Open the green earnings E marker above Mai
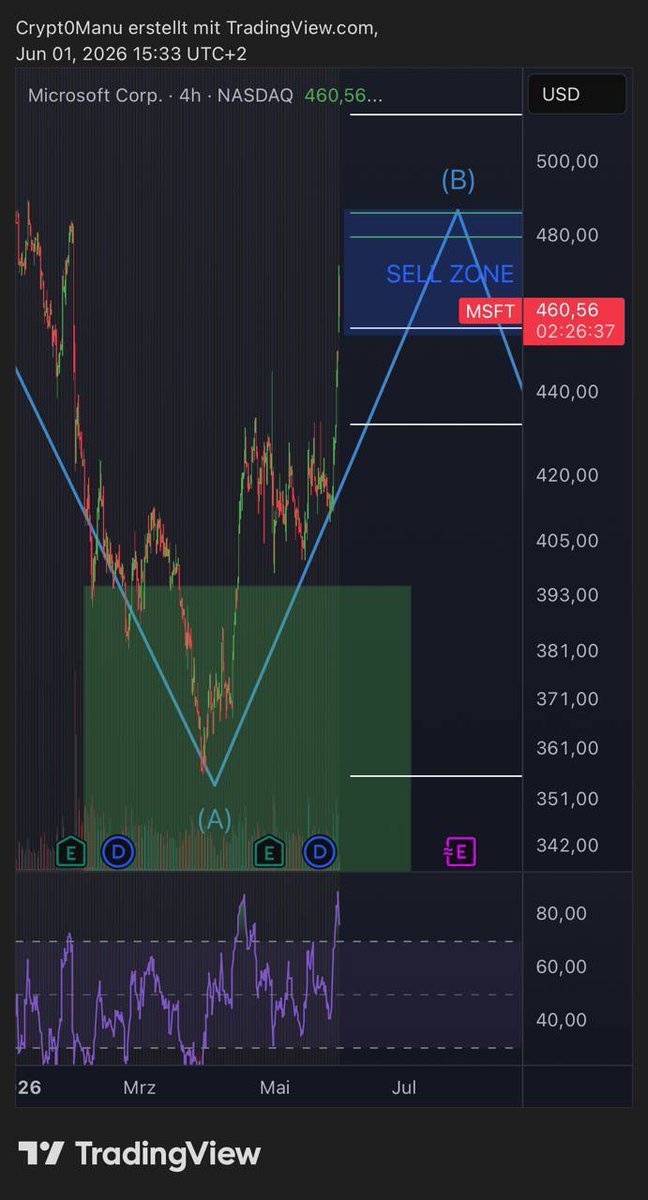The height and width of the screenshot is (1200, 648). tap(269, 852)
